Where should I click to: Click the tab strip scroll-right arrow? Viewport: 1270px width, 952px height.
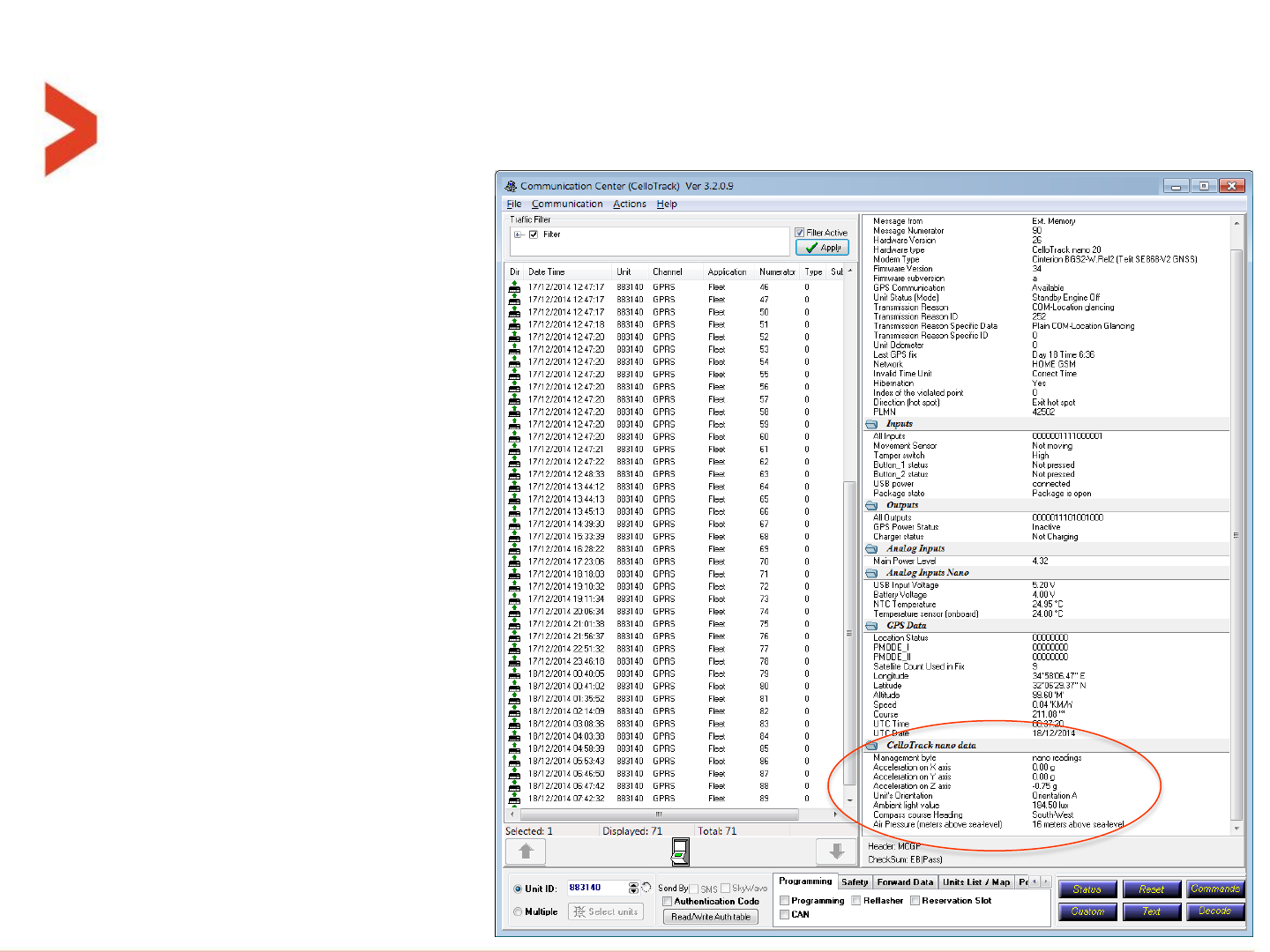[1046, 881]
